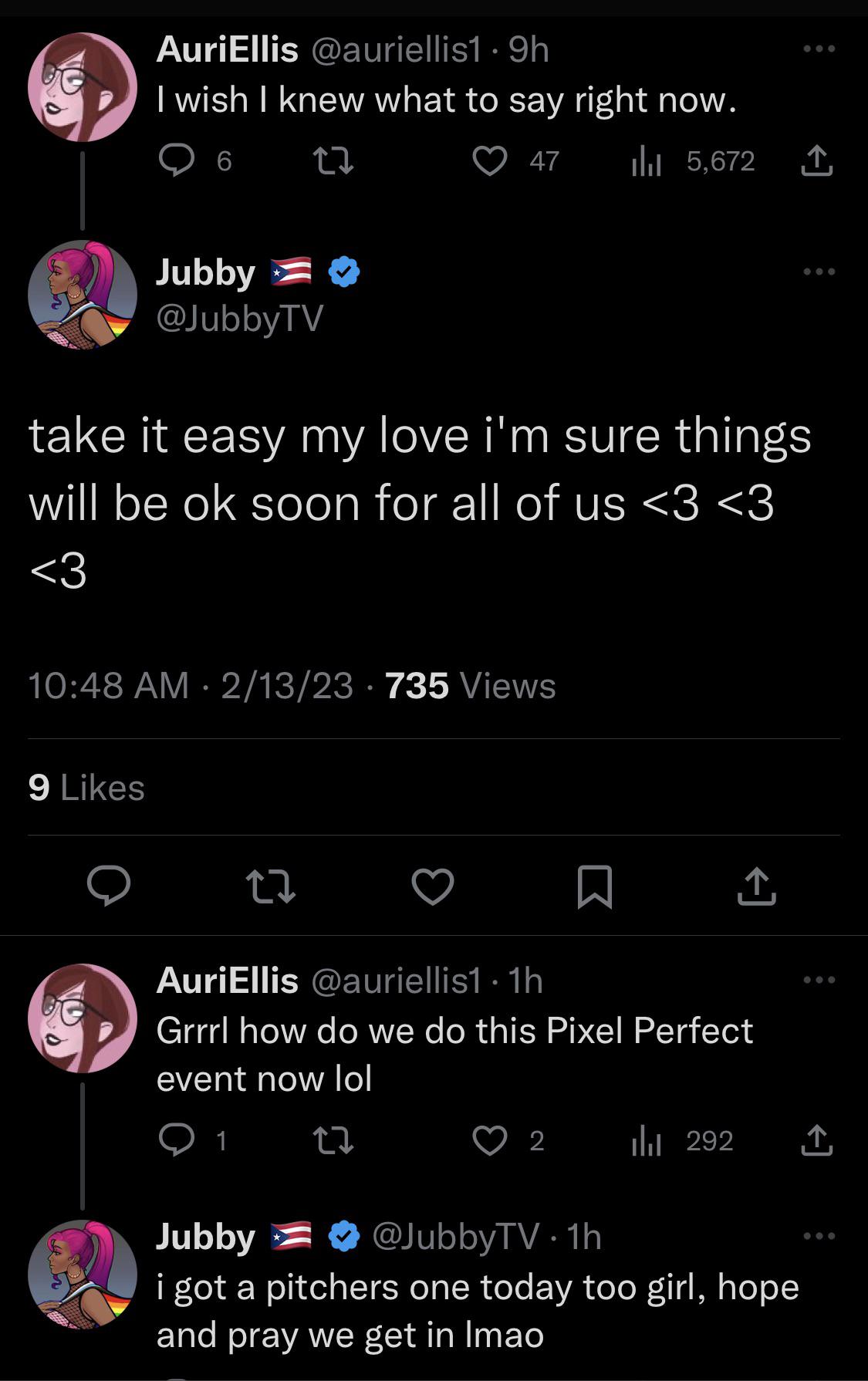Screen dimensions: 868x1381
Task: Open more options on Pixel Perfect reply
Action: coord(819,980)
